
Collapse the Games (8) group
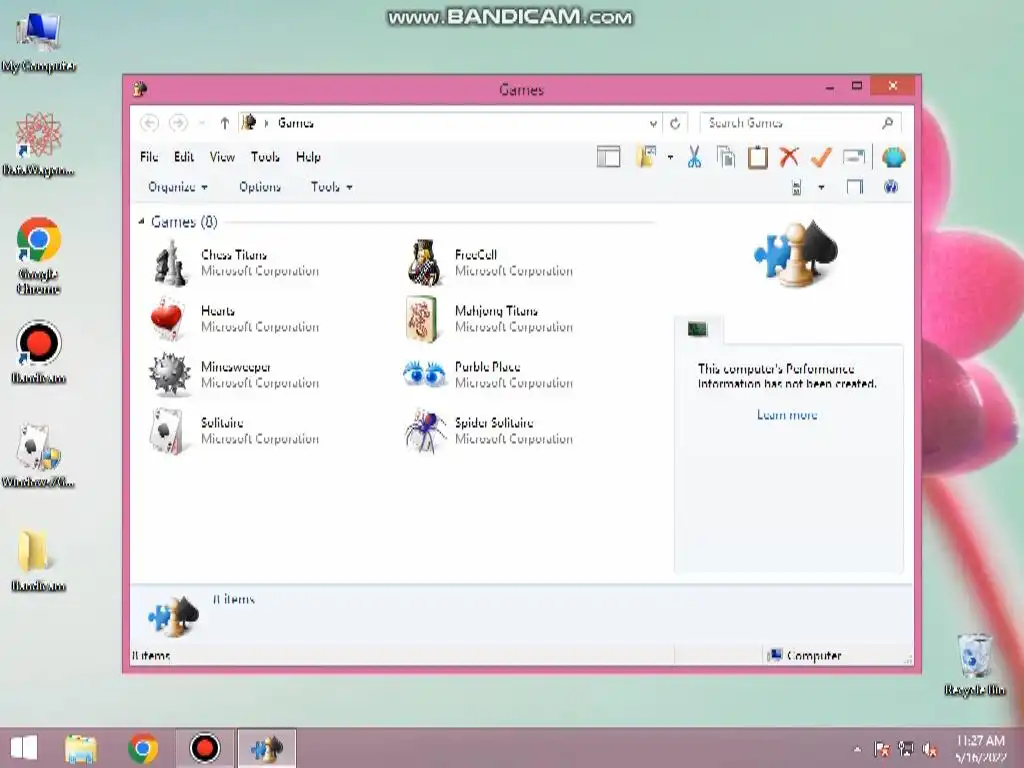tap(141, 222)
